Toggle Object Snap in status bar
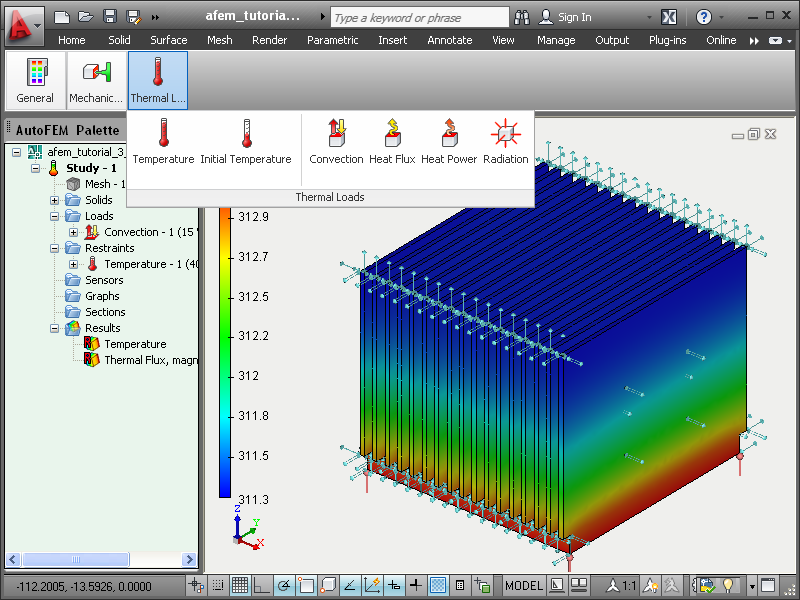 (306, 585)
